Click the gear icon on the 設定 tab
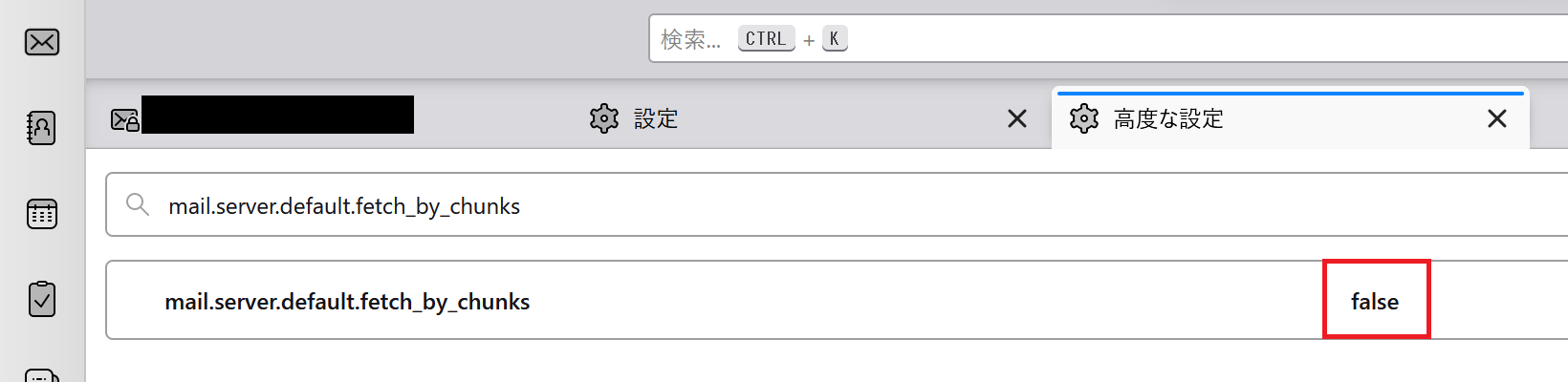 tap(604, 118)
